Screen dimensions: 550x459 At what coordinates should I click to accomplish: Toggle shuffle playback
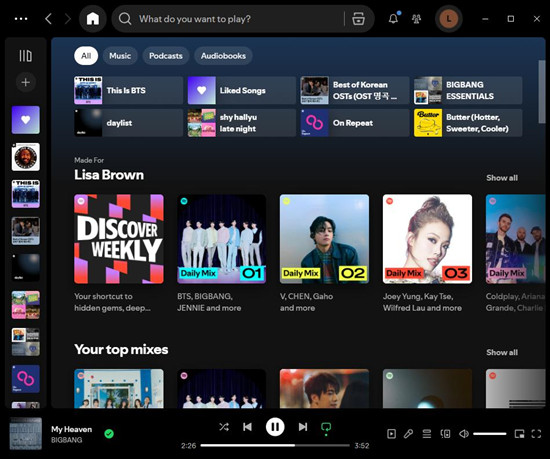pyautogui.click(x=224, y=427)
